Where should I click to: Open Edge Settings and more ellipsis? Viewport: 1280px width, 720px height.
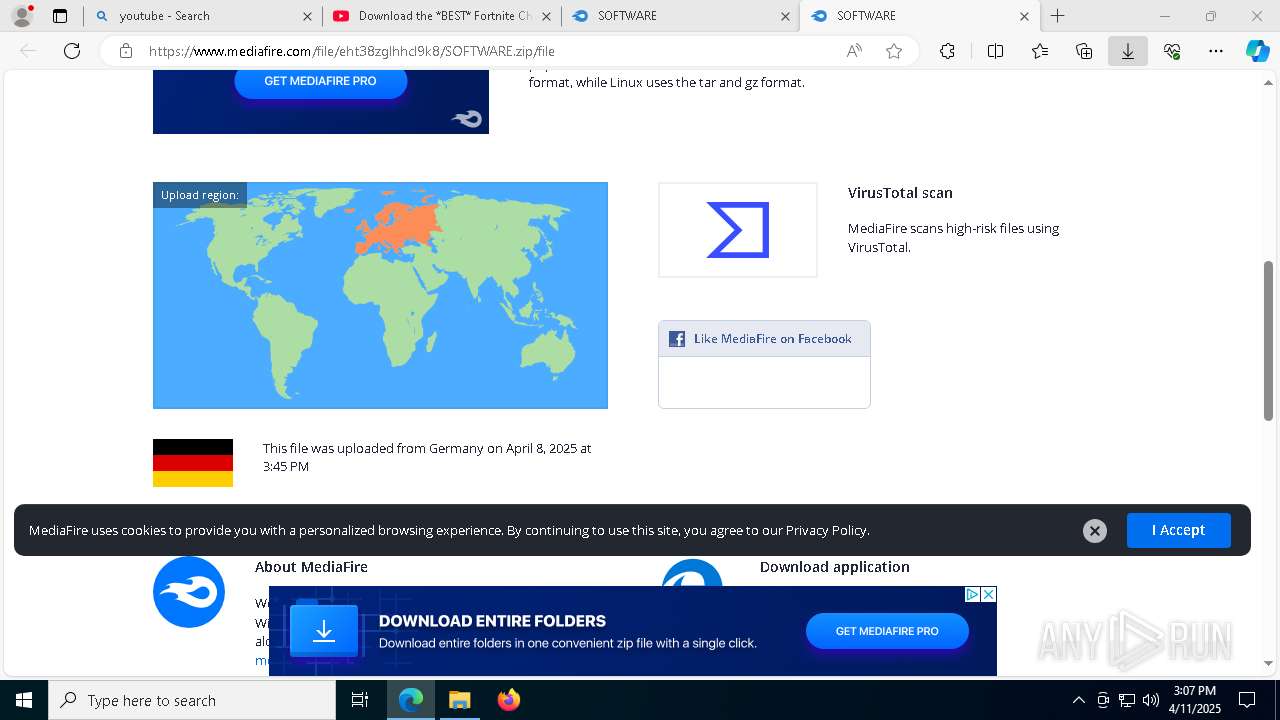[1216, 51]
